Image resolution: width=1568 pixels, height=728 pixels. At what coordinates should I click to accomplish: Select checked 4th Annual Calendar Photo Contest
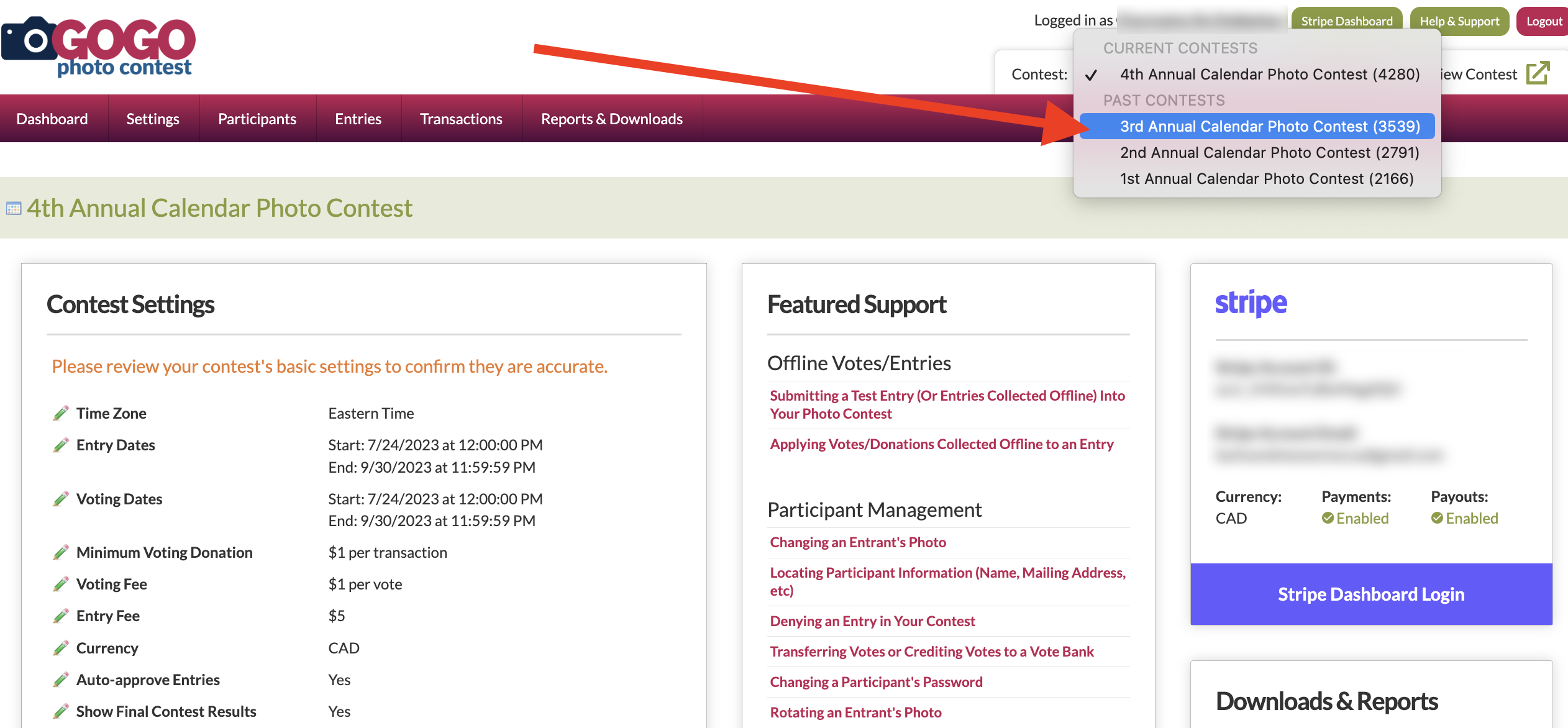[1269, 74]
